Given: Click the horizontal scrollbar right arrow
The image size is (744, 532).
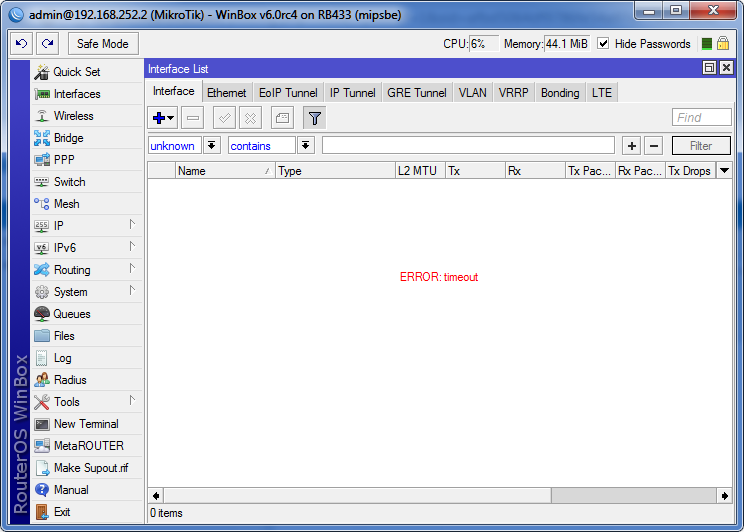Looking at the screenshot, I should [x=725, y=496].
